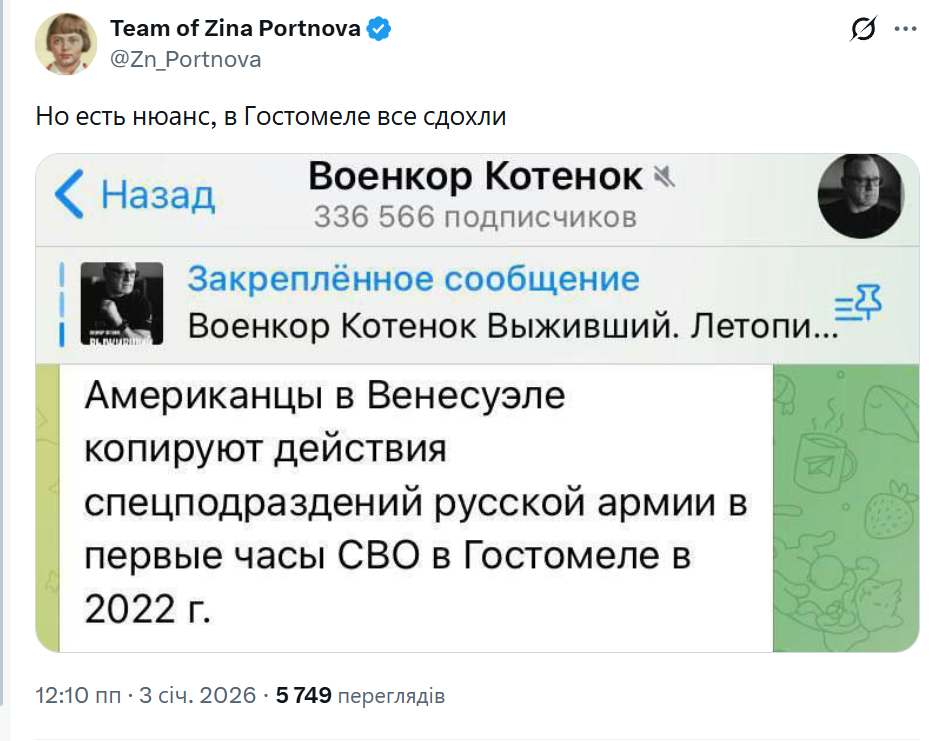Open the "Закреплённое сообщение" pinned header
This screenshot has width=940, height=741.
pos(412,279)
